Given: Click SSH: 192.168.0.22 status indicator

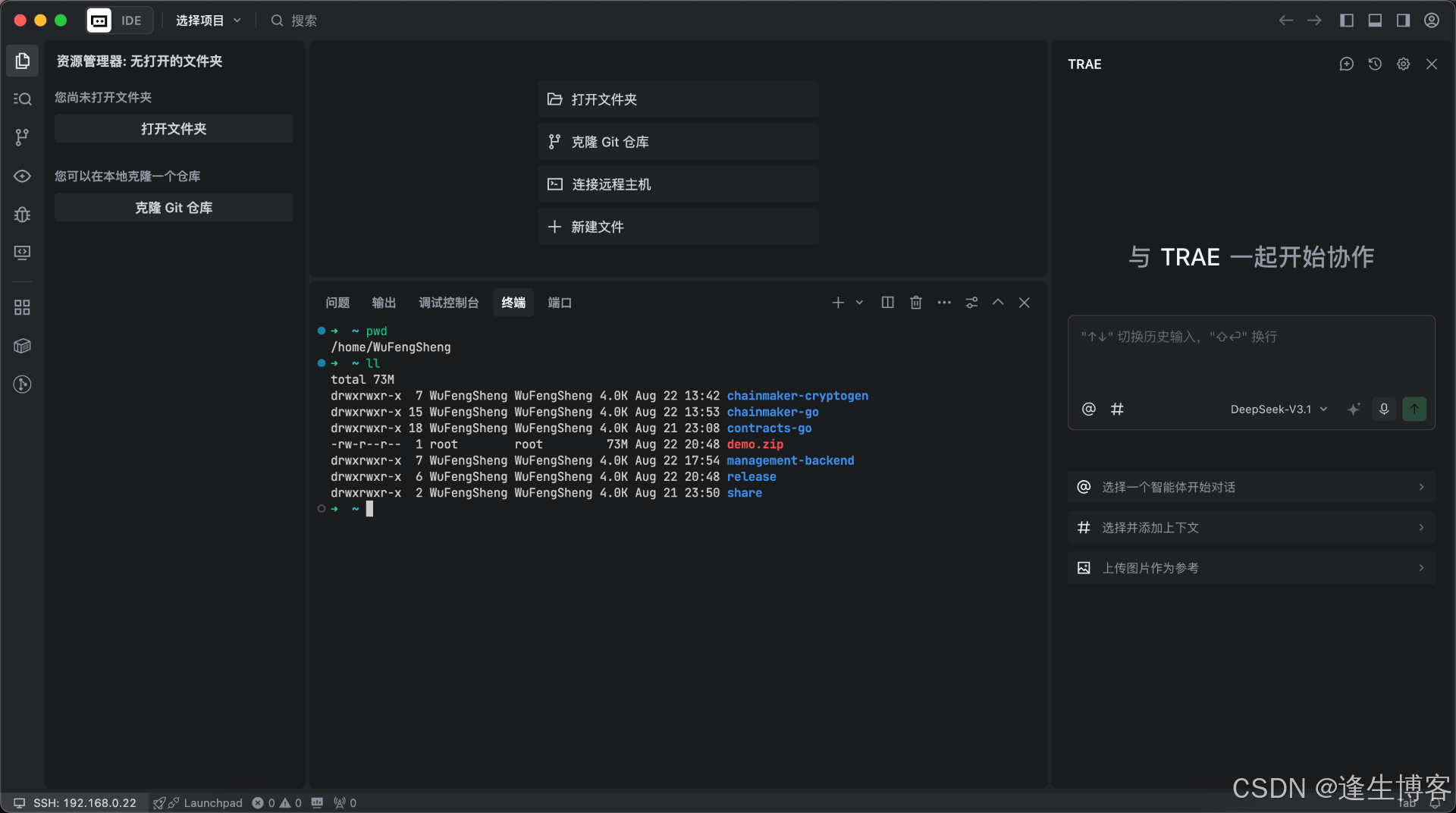Looking at the screenshot, I should pos(75,803).
